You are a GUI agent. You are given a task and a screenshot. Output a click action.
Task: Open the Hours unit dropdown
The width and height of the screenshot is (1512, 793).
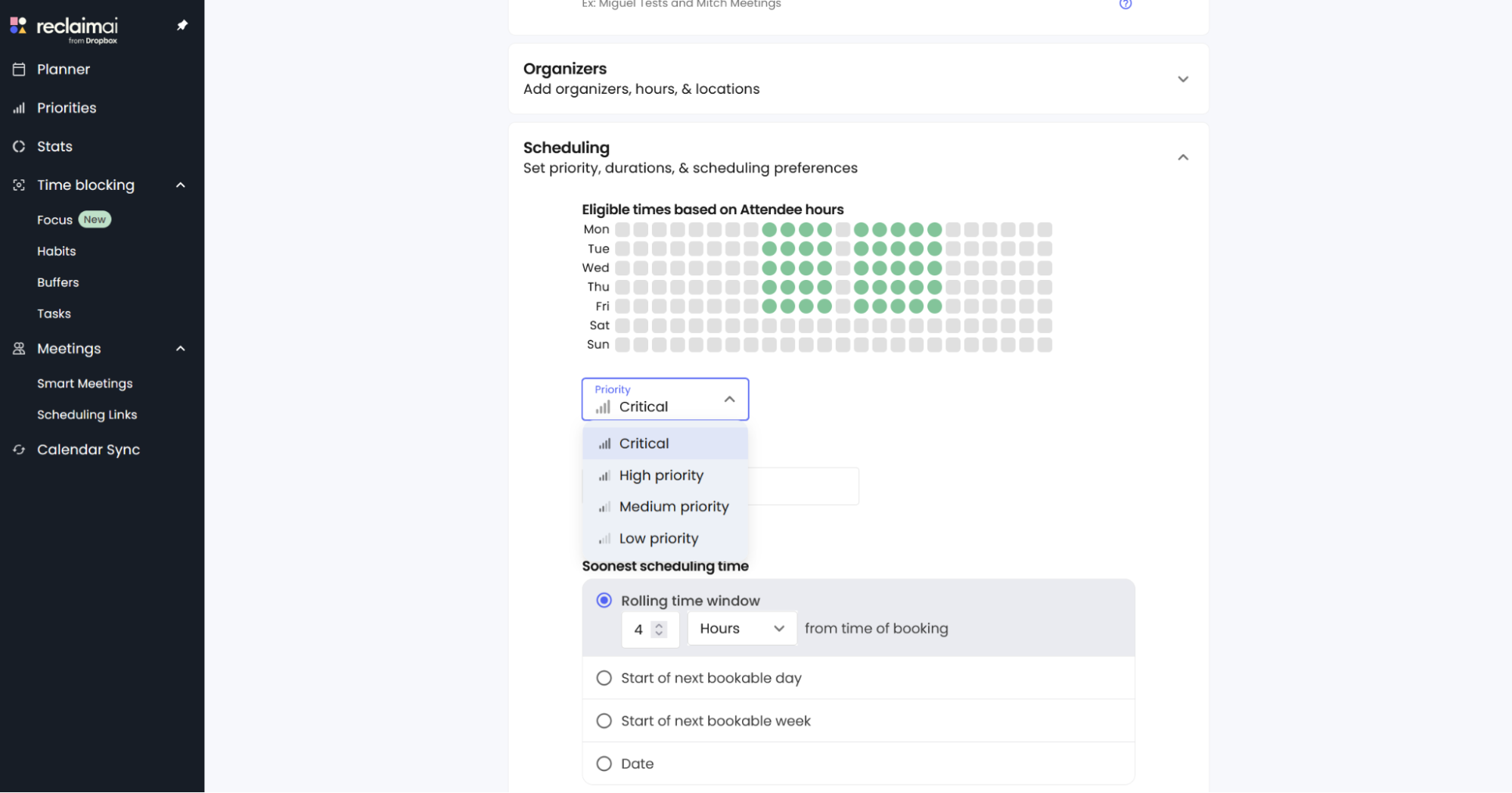(x=741, y=629)
